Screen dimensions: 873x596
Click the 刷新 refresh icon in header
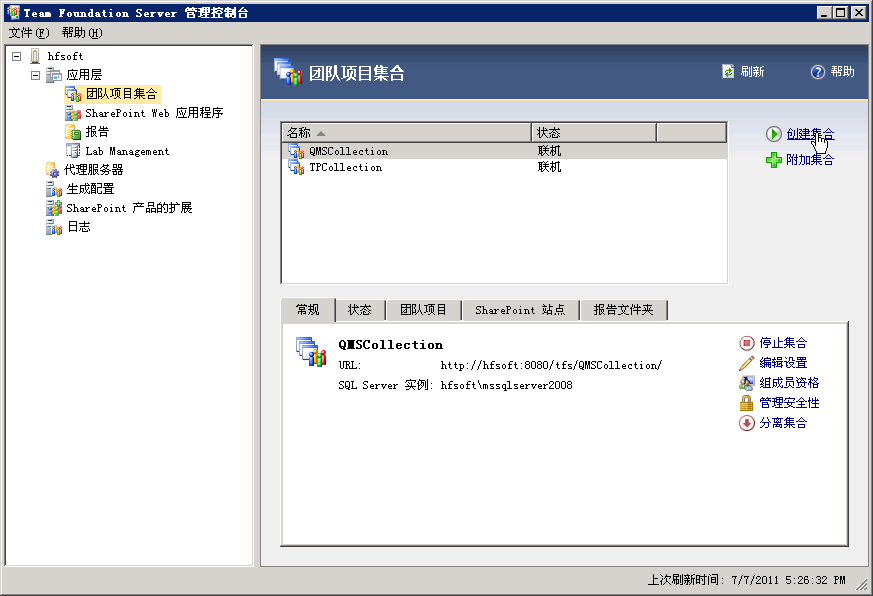(728, 71)
